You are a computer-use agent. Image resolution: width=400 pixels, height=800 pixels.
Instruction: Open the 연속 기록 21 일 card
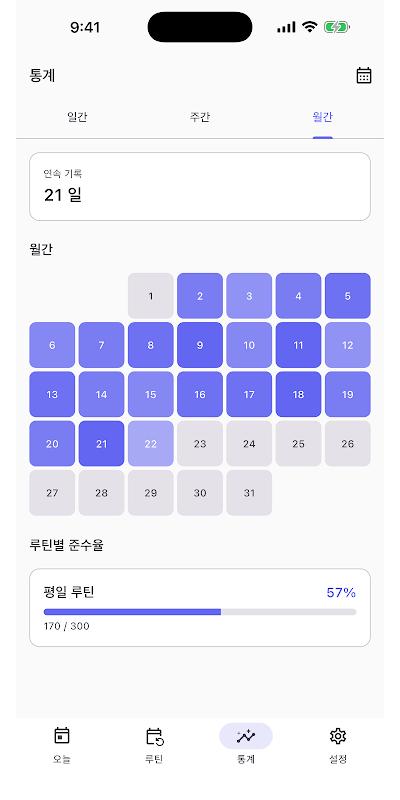pyautogui.click(x=200, y=187)
